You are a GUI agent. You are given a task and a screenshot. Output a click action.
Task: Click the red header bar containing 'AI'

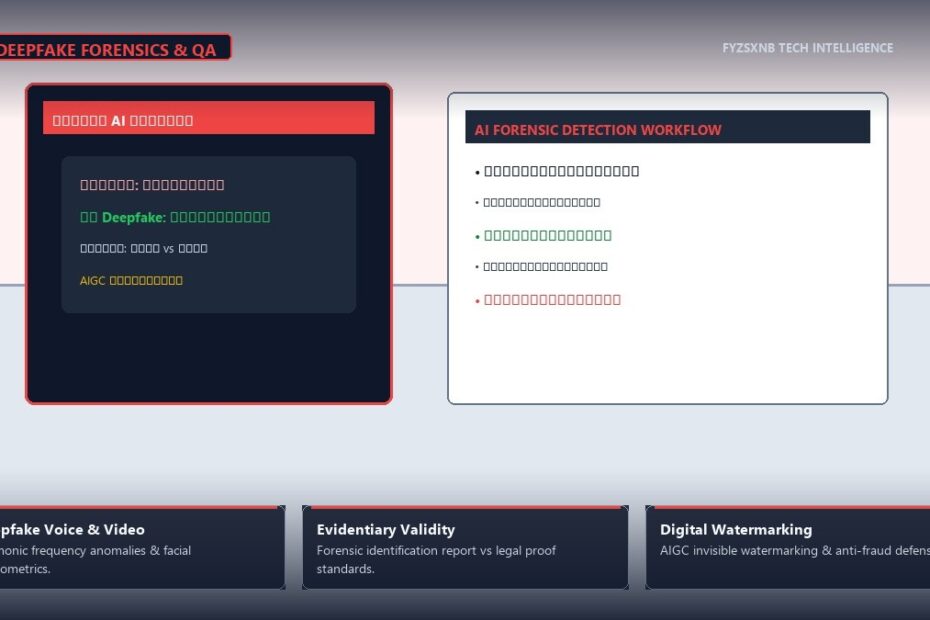(209, 117)
